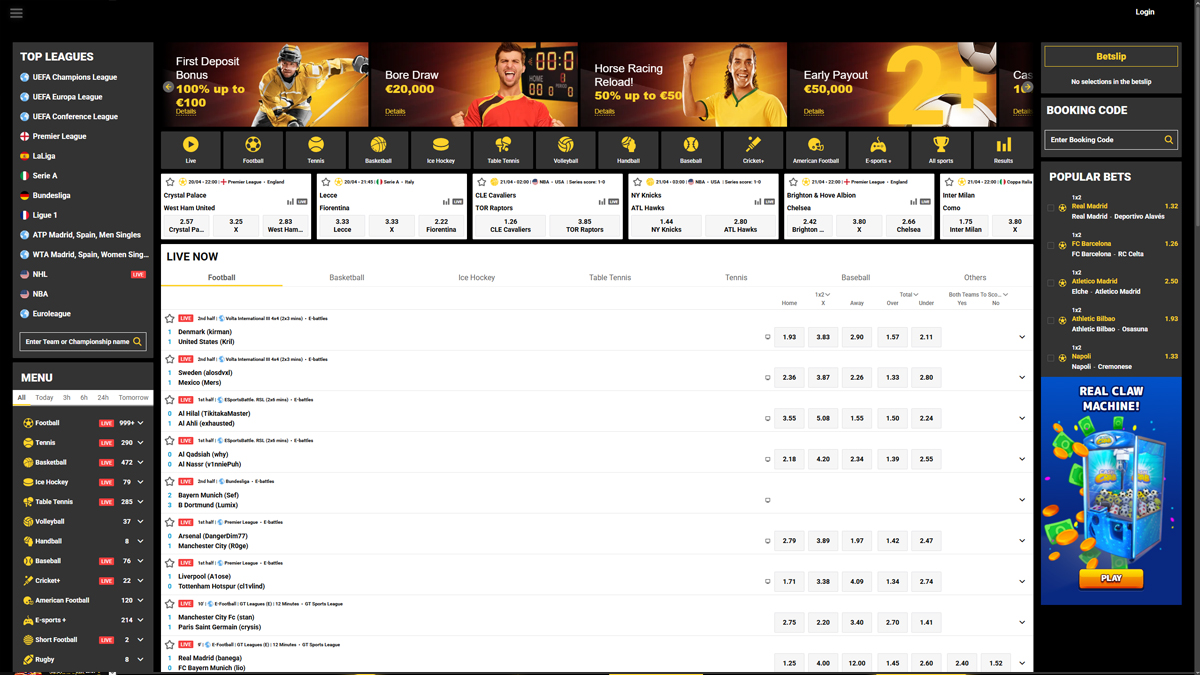Image resolution: width=1200 pixels, height=675 pixels.
Task: Expand markets for Al Hilal vs Al Ahli
Action: (1022, 418)
